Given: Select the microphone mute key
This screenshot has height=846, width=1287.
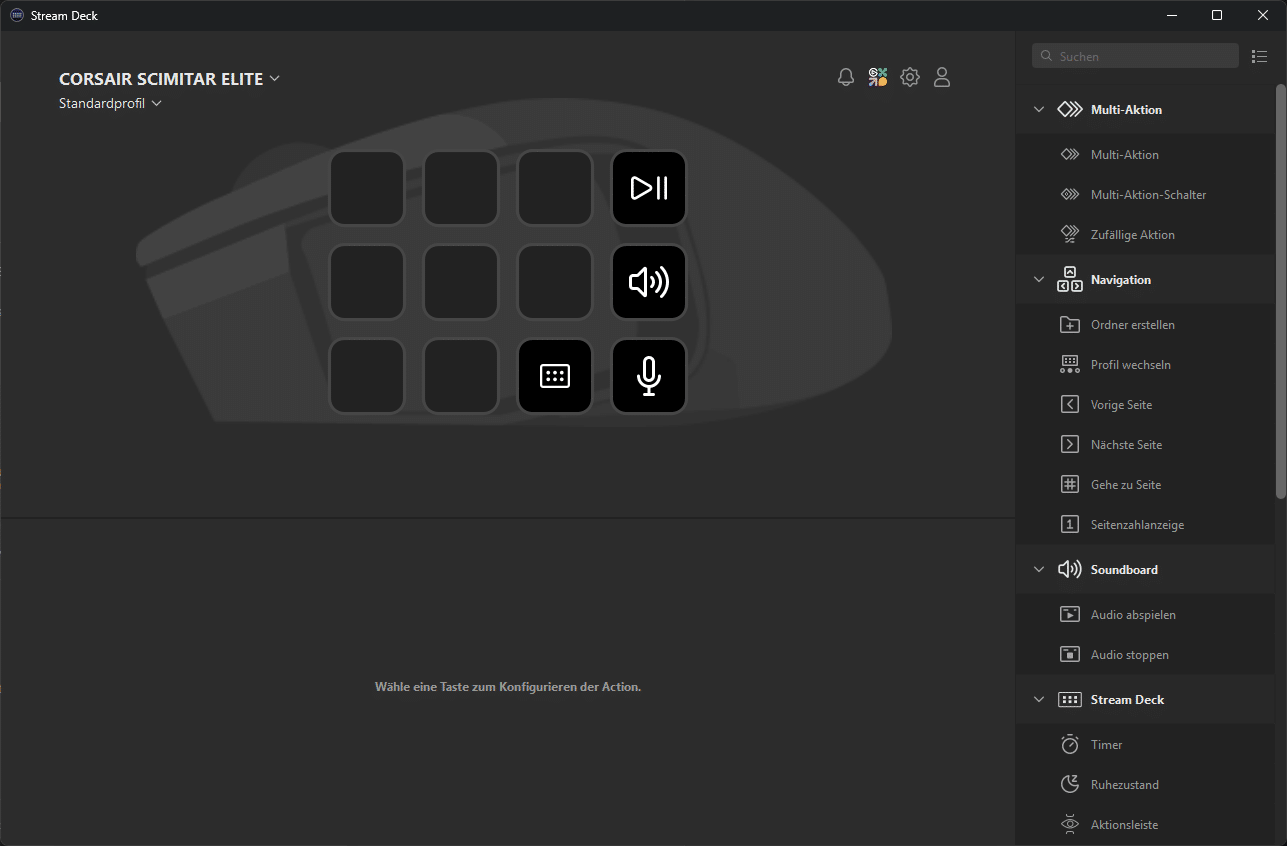Looking at the screenshot, I should [649, 376].
